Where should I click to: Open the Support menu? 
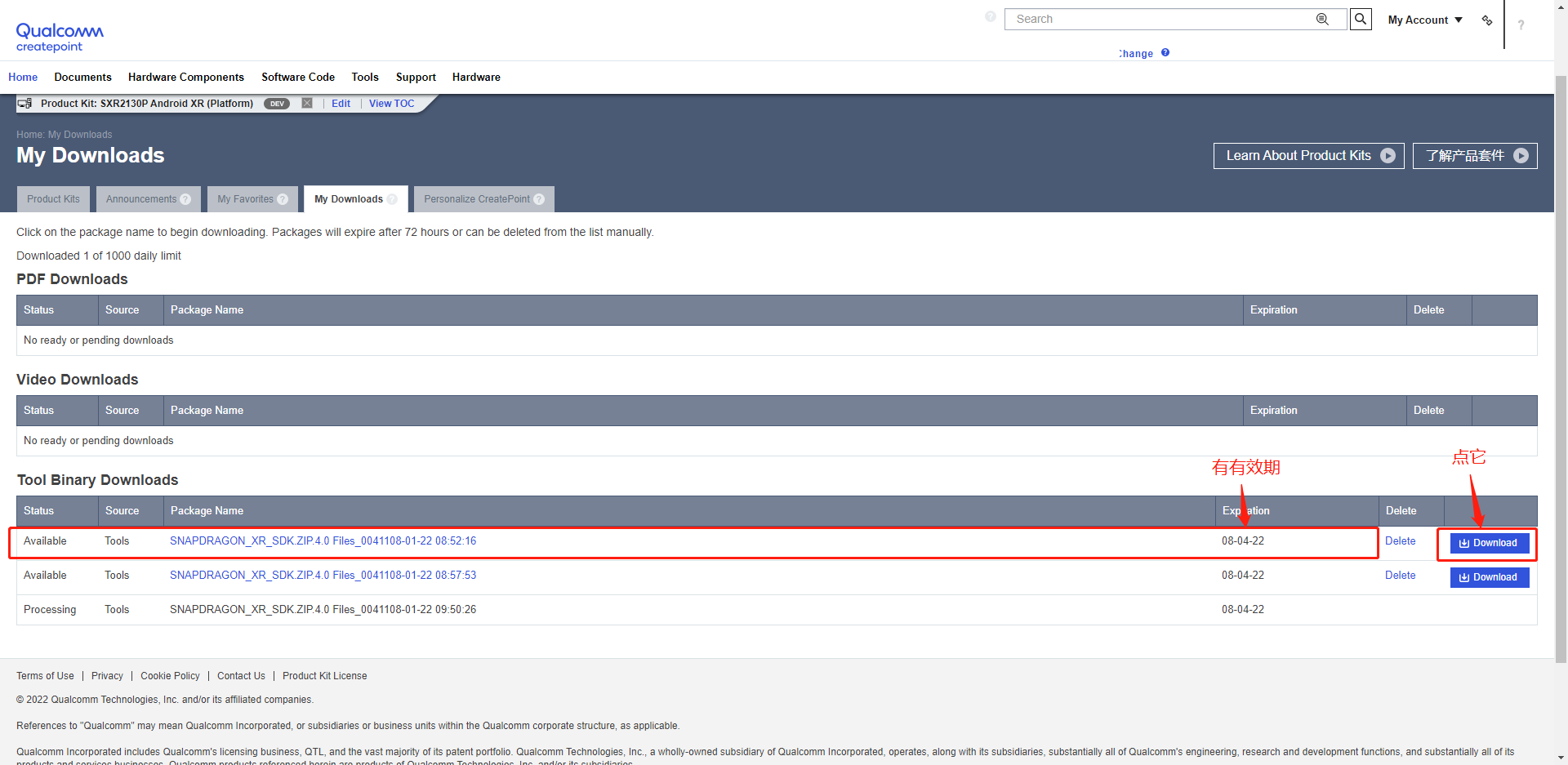click(x=416, y=77)
